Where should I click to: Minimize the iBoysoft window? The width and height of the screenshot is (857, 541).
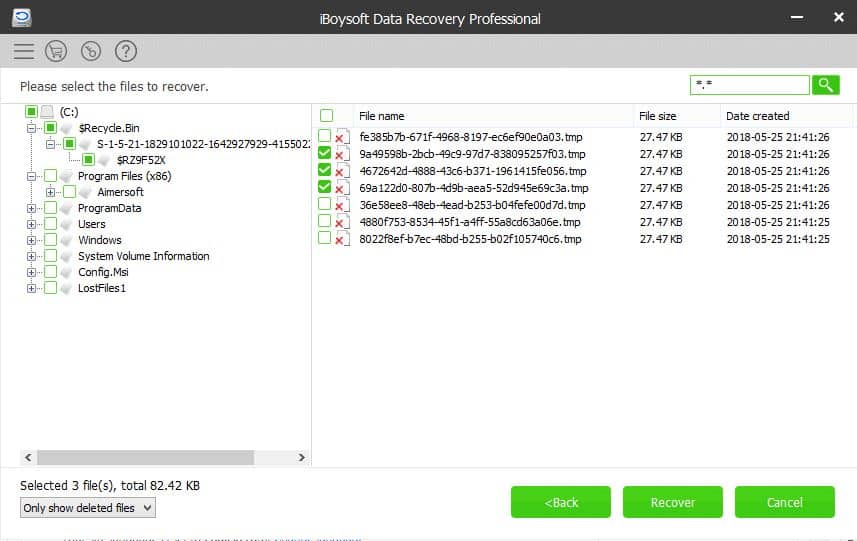pos(797,17)
